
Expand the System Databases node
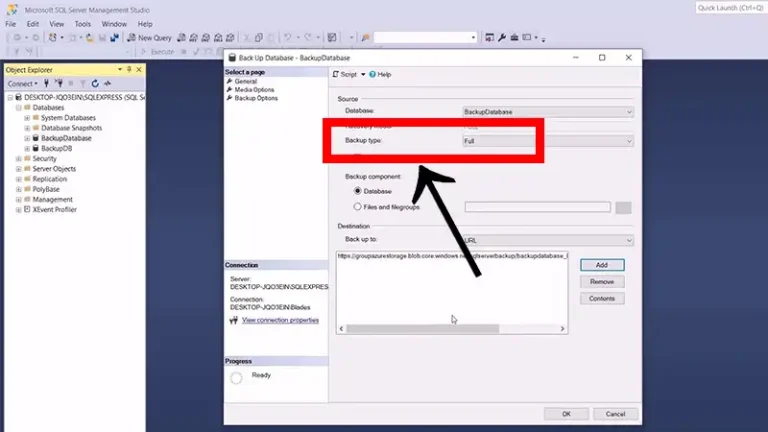pyautogui.click(x=27, y=118)
